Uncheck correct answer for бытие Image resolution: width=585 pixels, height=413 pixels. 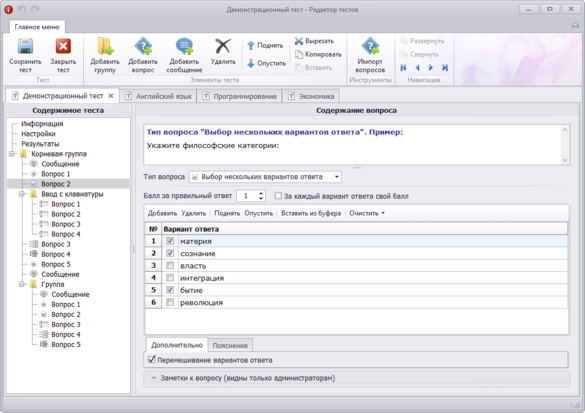170,290
